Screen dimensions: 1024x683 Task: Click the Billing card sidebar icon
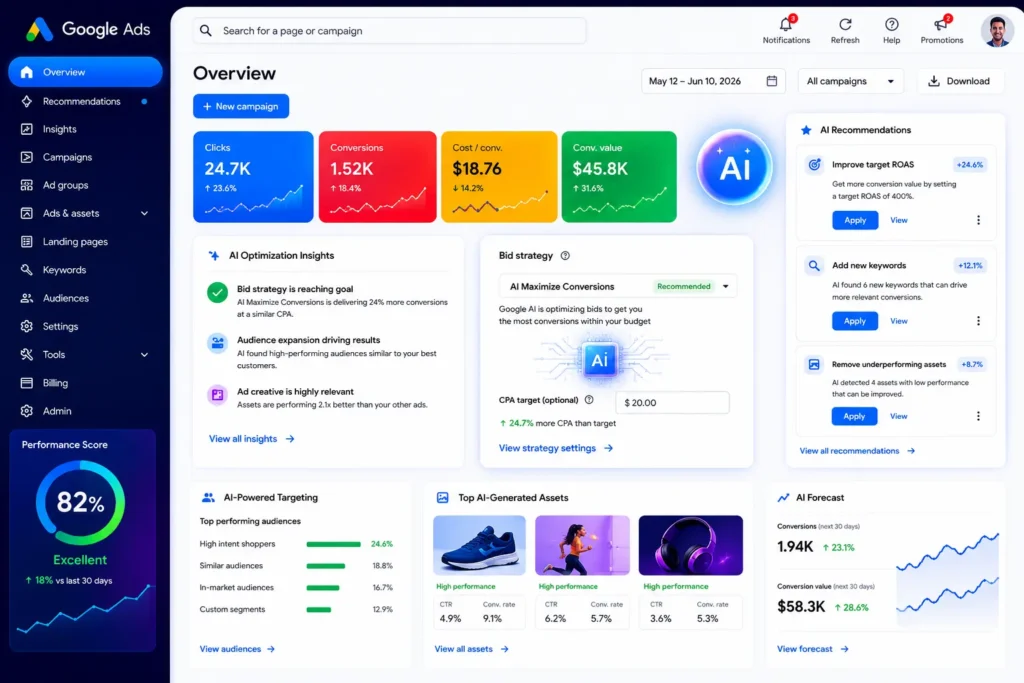tap(27, 383)
